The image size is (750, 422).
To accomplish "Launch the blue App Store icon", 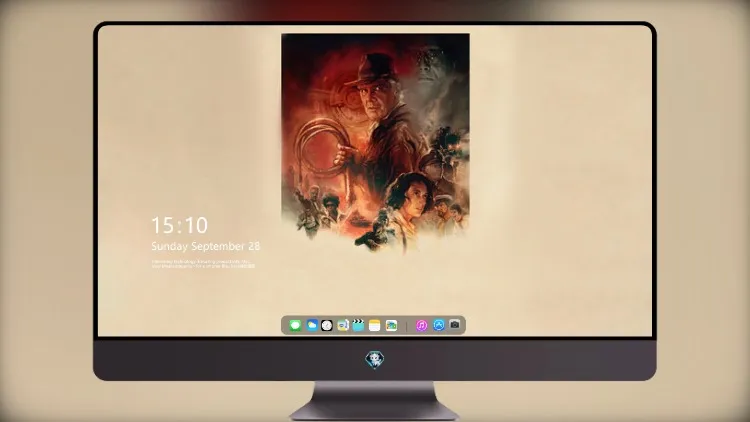I will (x=439, y=325).
